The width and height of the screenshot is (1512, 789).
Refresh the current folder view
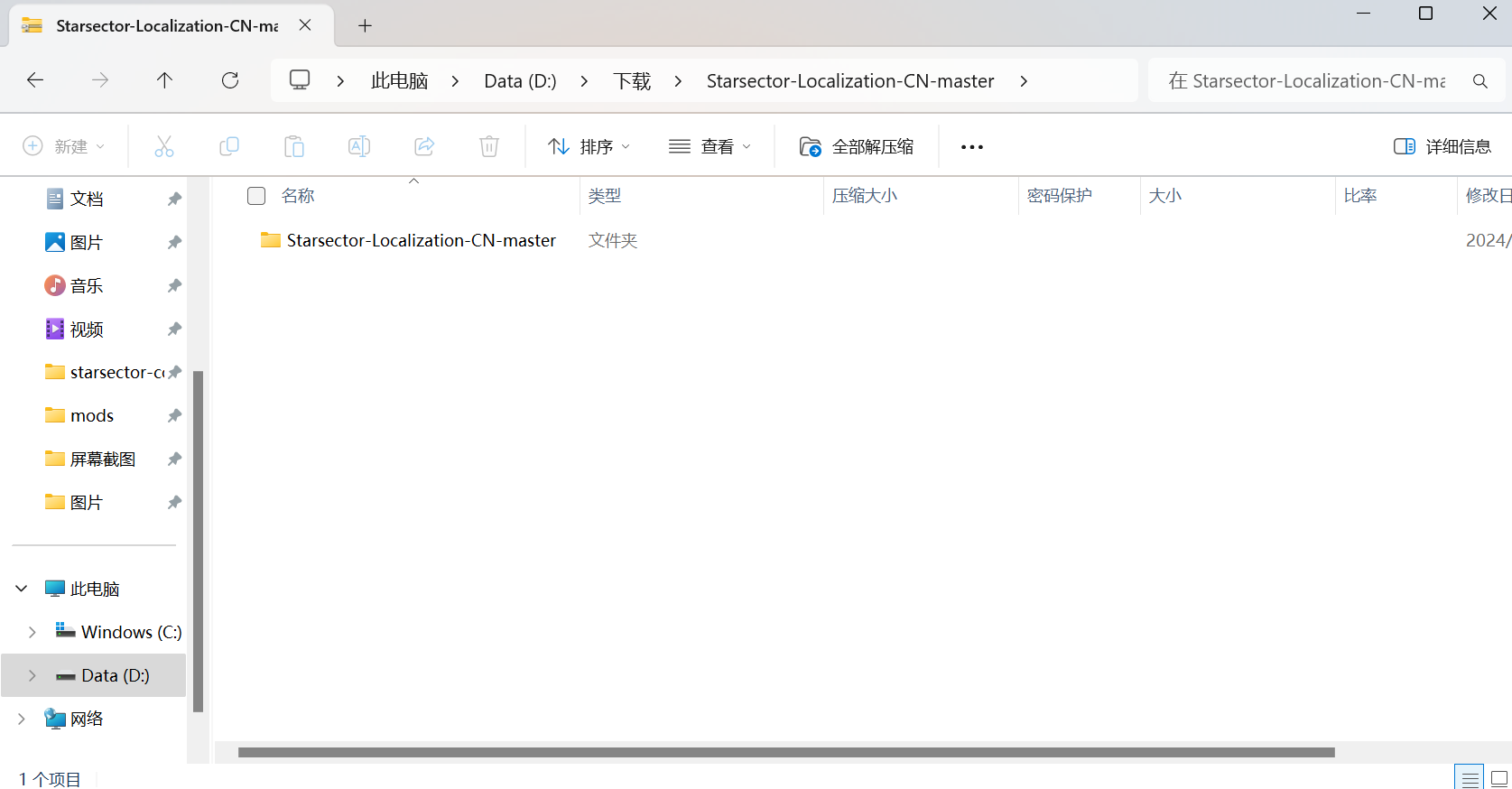pos(230,80)
